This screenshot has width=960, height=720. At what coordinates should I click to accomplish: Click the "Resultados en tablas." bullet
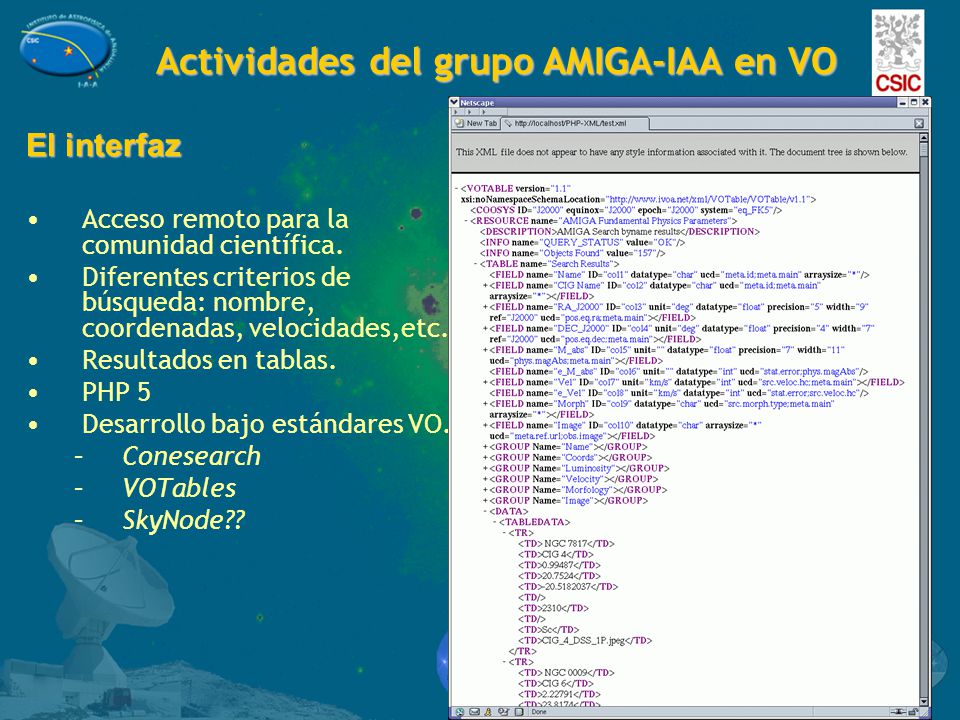pos(209,360)
